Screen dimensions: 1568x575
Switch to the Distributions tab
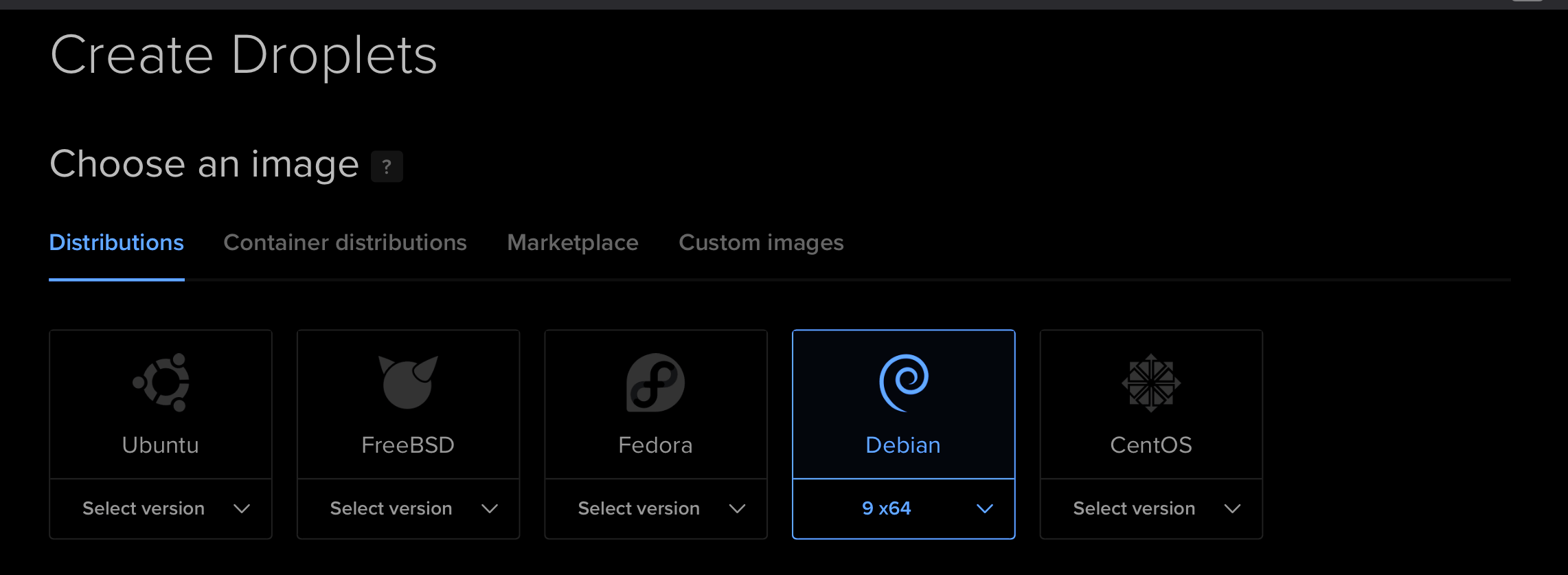coord(117,243)
